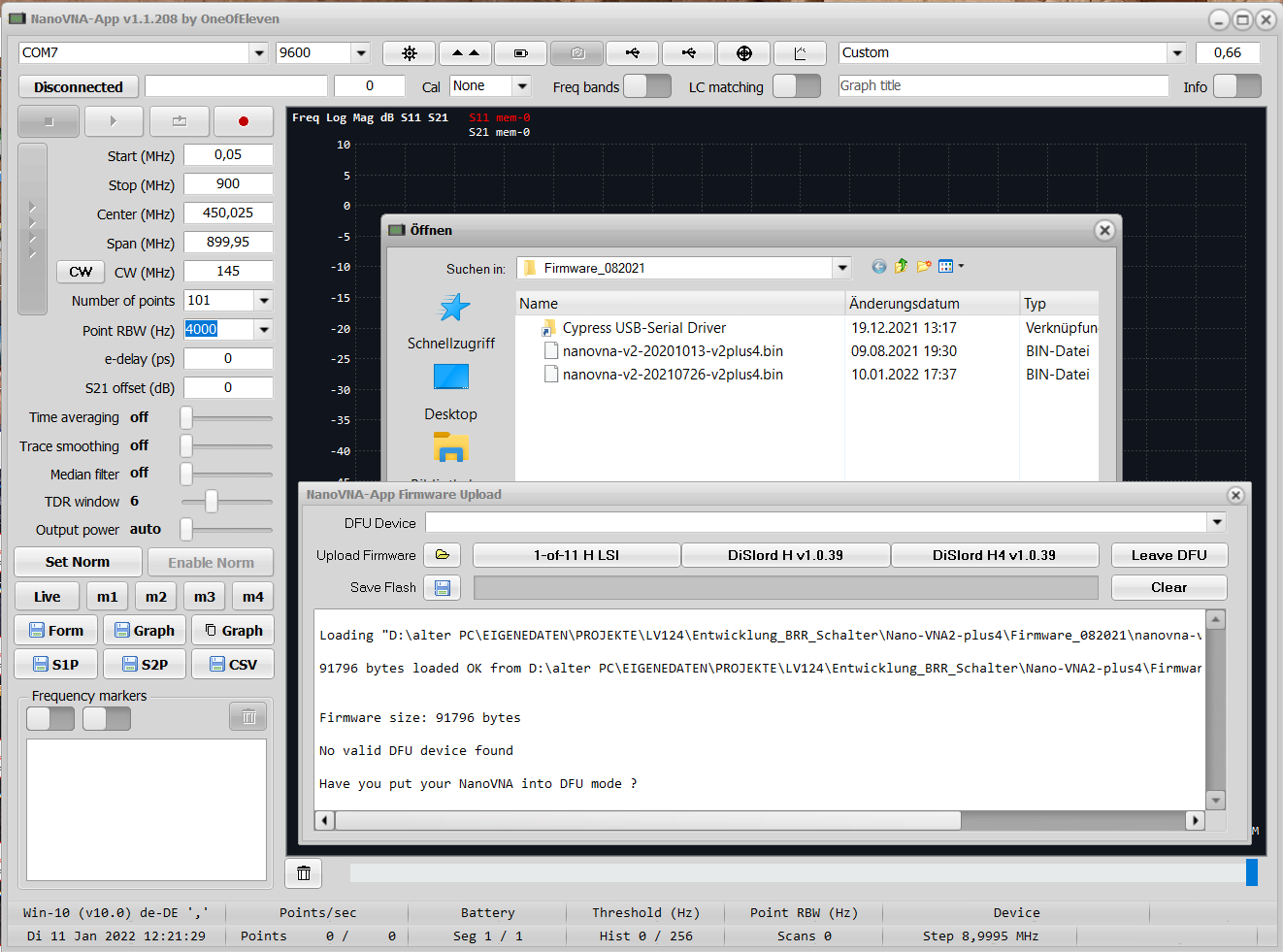Clear the firmware upload log

[1169, 587]
